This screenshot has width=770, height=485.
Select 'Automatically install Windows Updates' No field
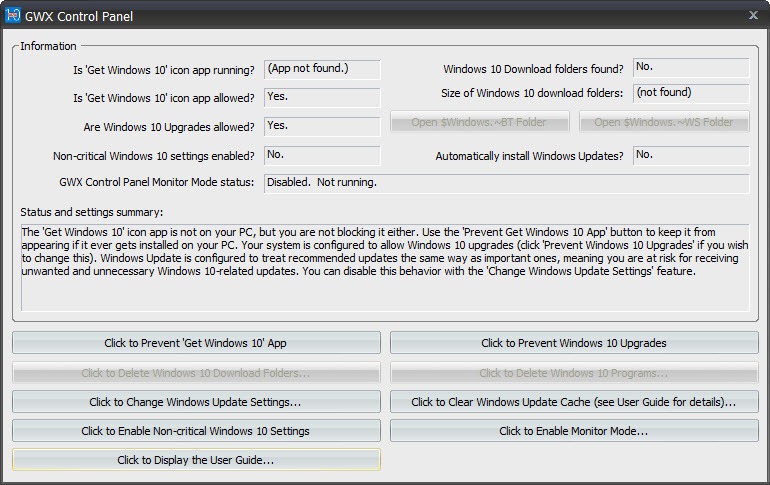coord(691,155)
